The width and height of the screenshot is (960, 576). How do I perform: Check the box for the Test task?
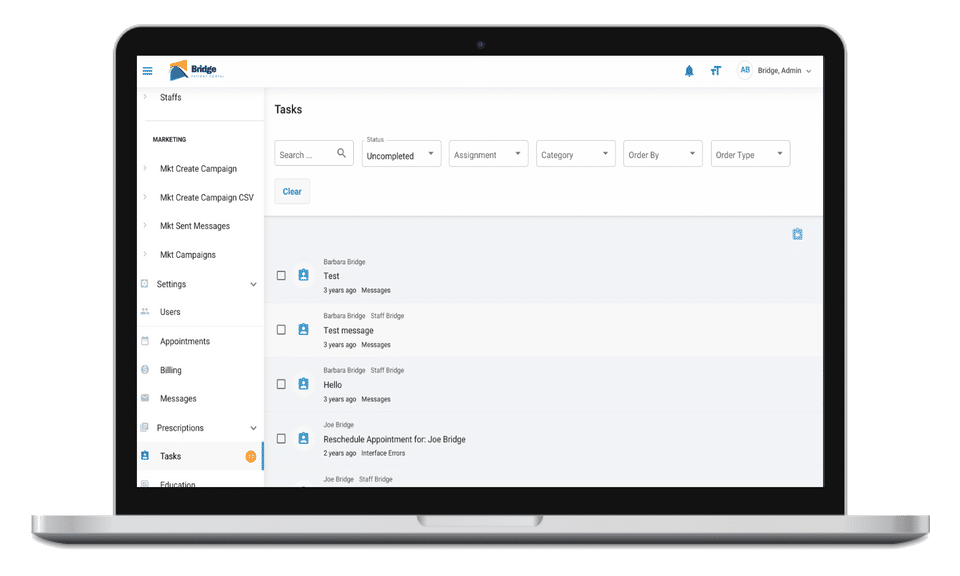[281, 275]
